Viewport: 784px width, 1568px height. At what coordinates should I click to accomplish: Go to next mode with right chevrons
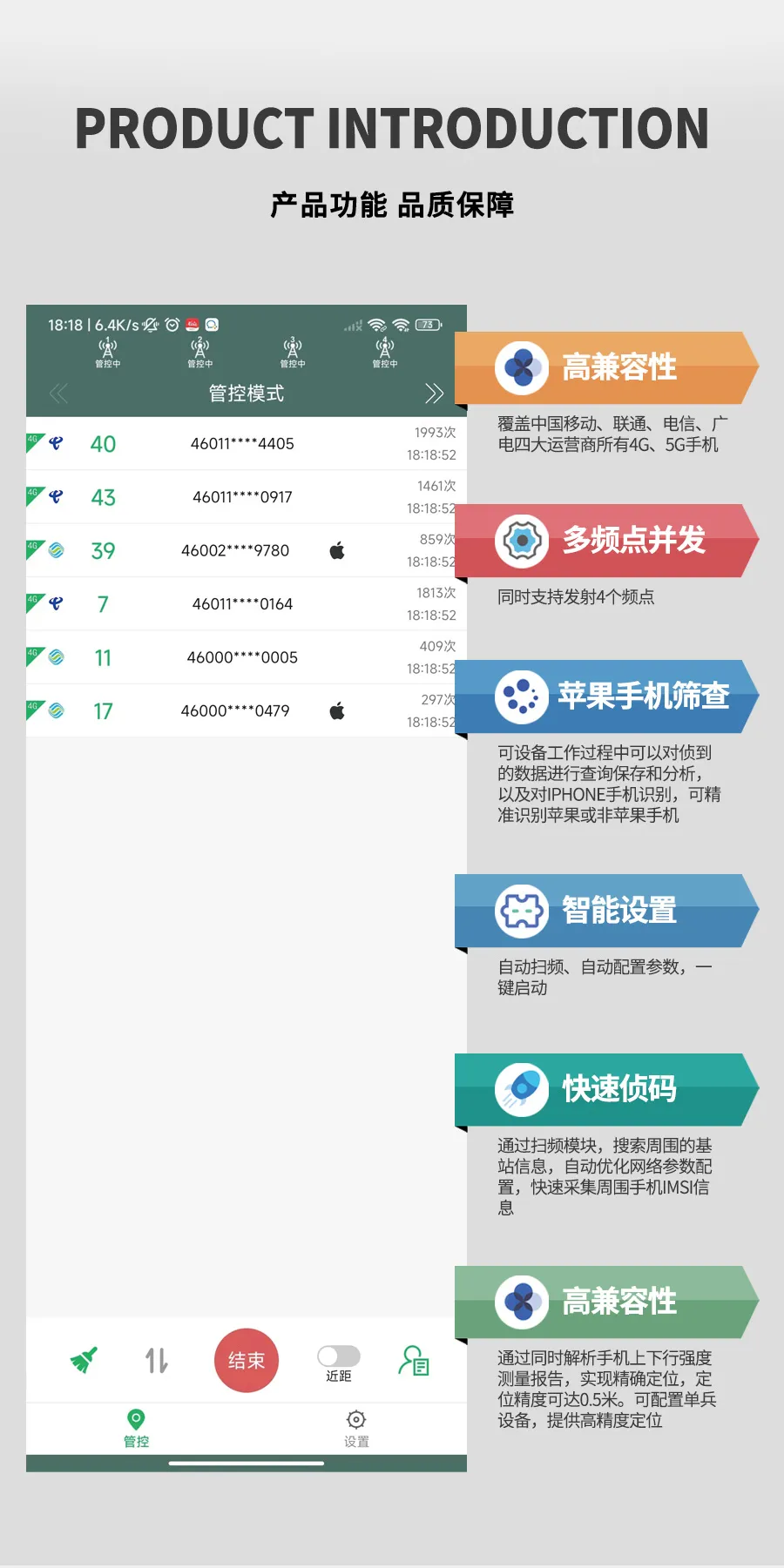coord(434,394)
